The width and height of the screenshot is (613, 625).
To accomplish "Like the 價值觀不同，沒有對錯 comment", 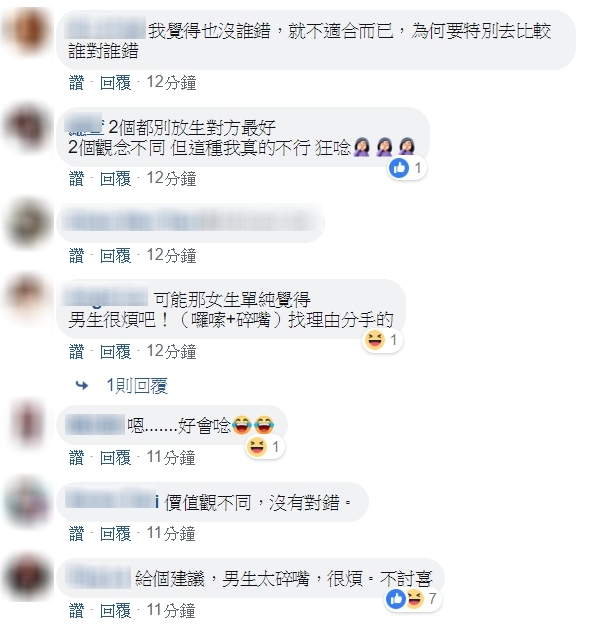I will [77, 533].
